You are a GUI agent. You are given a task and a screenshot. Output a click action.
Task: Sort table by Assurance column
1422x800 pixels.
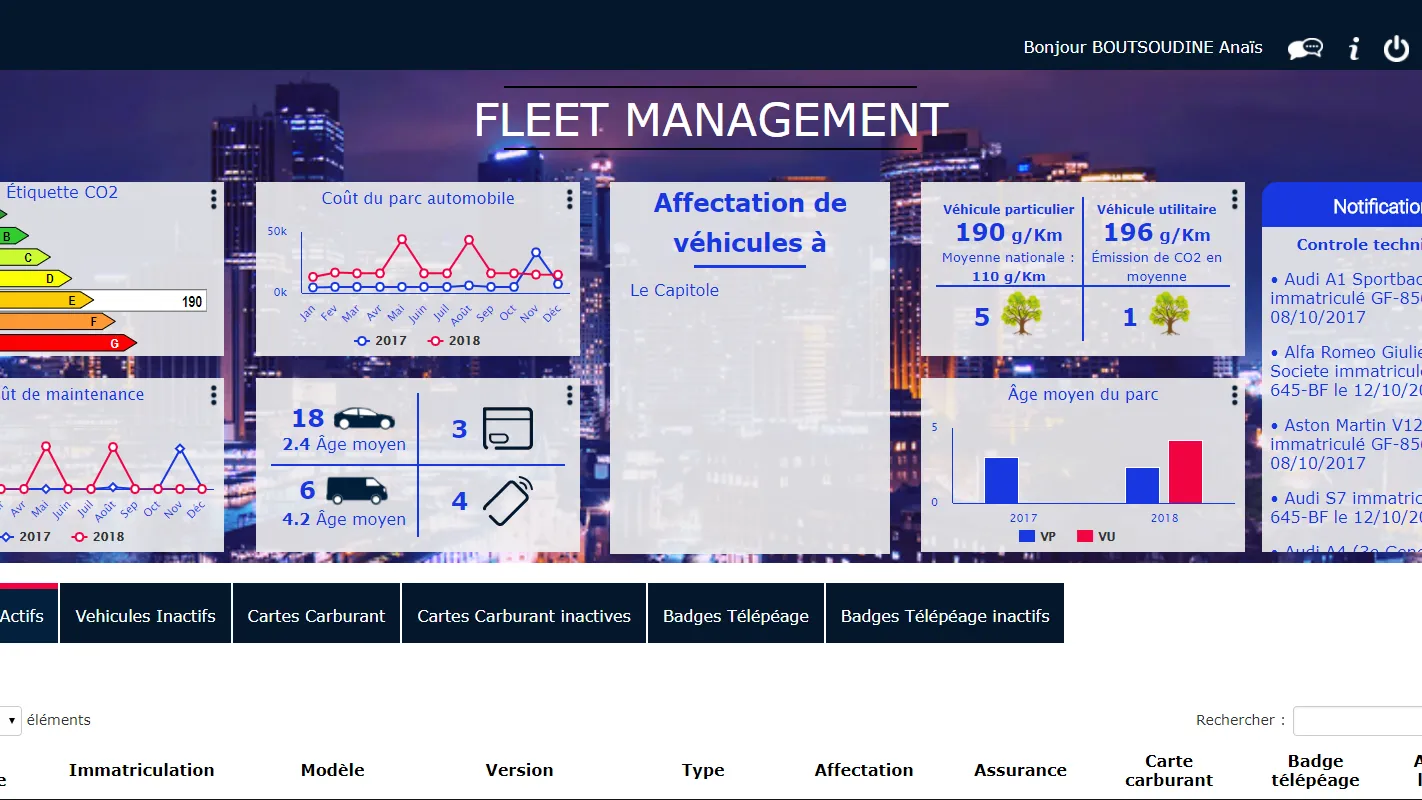[x=1020, y=770]
